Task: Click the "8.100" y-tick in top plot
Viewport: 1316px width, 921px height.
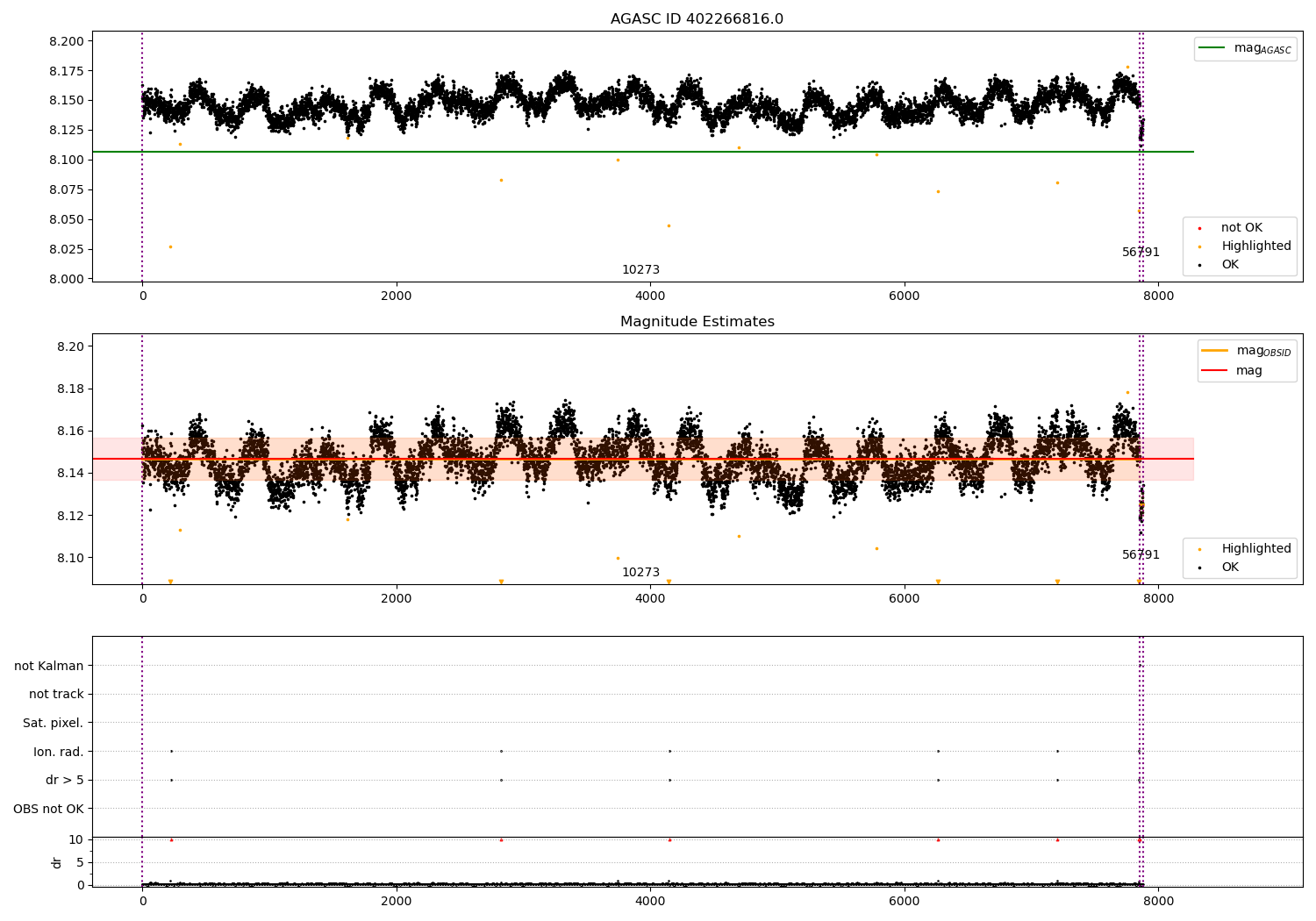Action: click(67, 161)
